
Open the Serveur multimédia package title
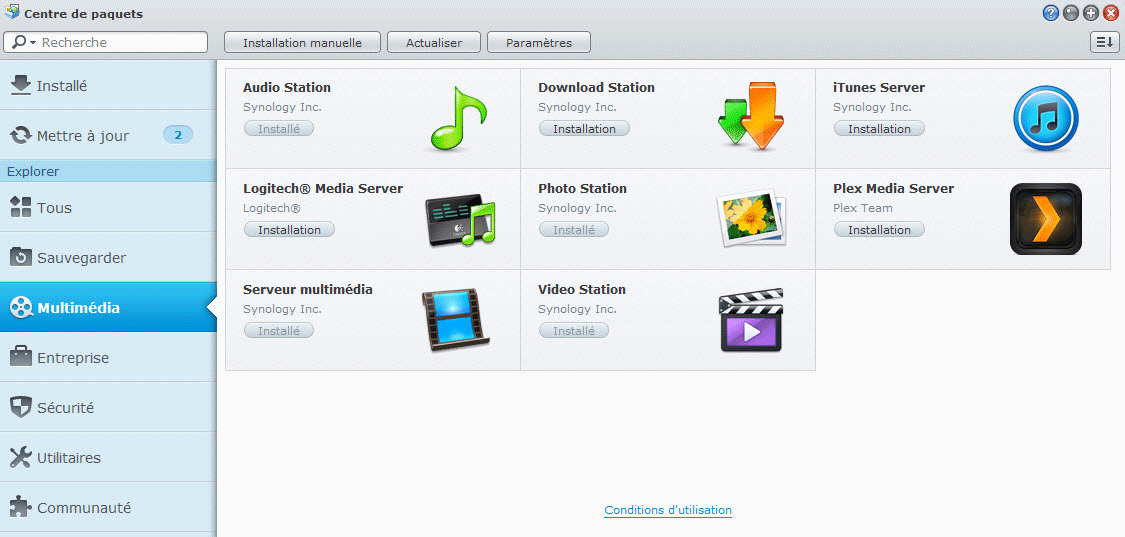(x=308, y=289)
